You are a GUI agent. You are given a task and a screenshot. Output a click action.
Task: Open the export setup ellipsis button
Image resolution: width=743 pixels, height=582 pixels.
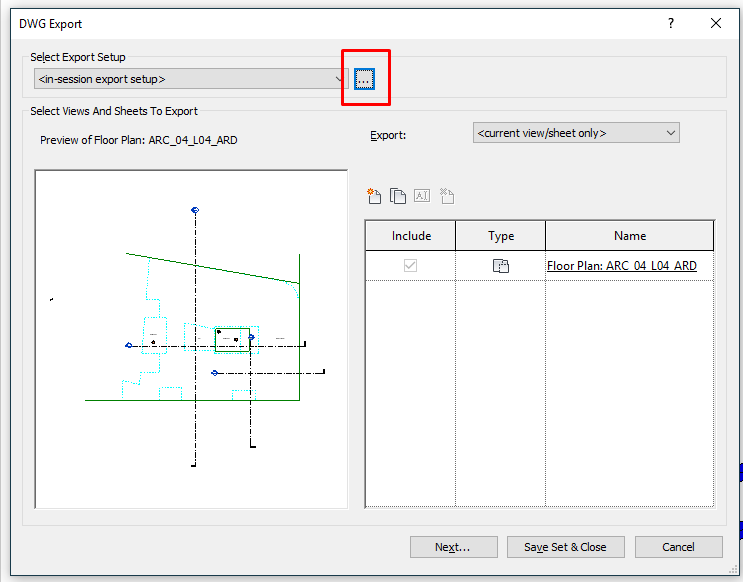click(x=364, y=79)
